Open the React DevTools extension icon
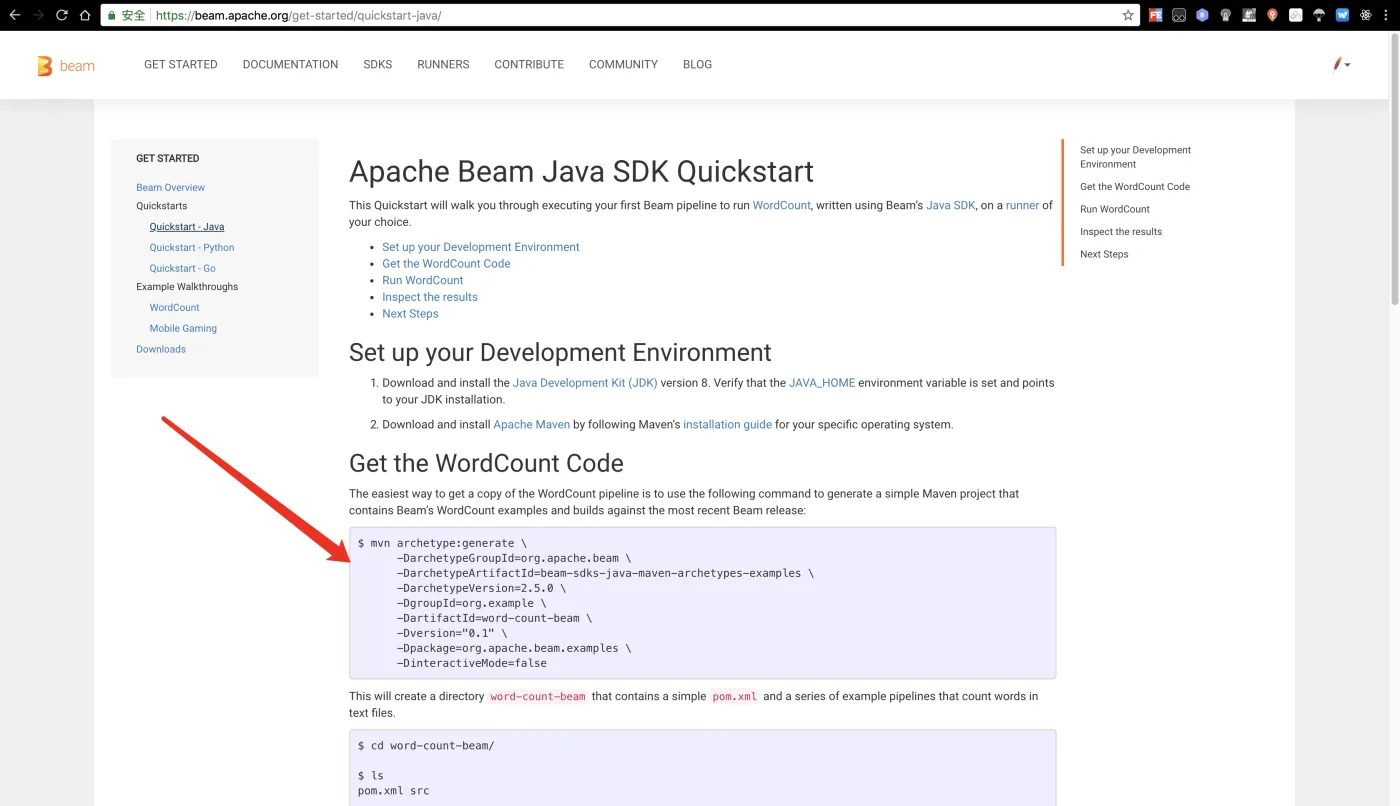This screenshot has width=1400, height=806. (1366, 15)
